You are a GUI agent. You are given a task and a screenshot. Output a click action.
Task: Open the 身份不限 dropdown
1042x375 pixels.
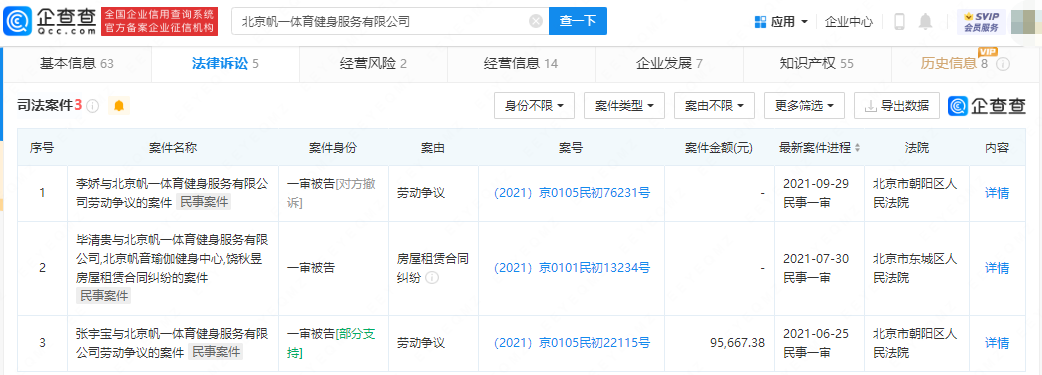pos(534,106)
